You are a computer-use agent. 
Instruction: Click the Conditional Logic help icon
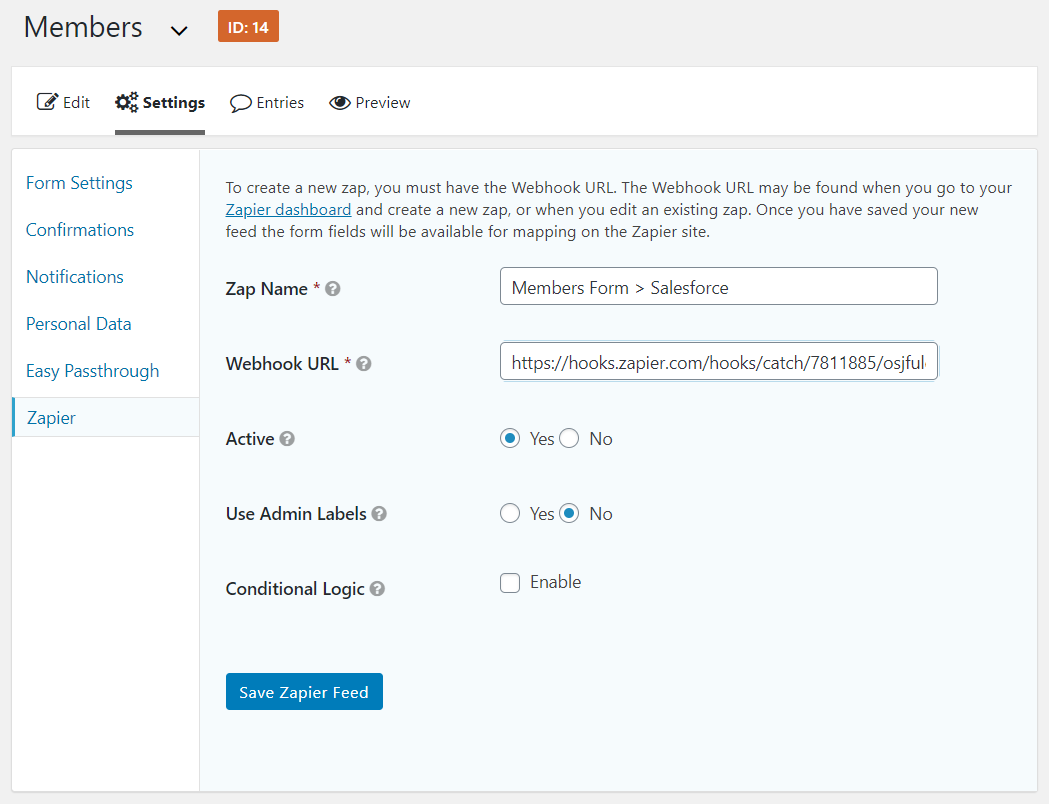click(377, 588)
